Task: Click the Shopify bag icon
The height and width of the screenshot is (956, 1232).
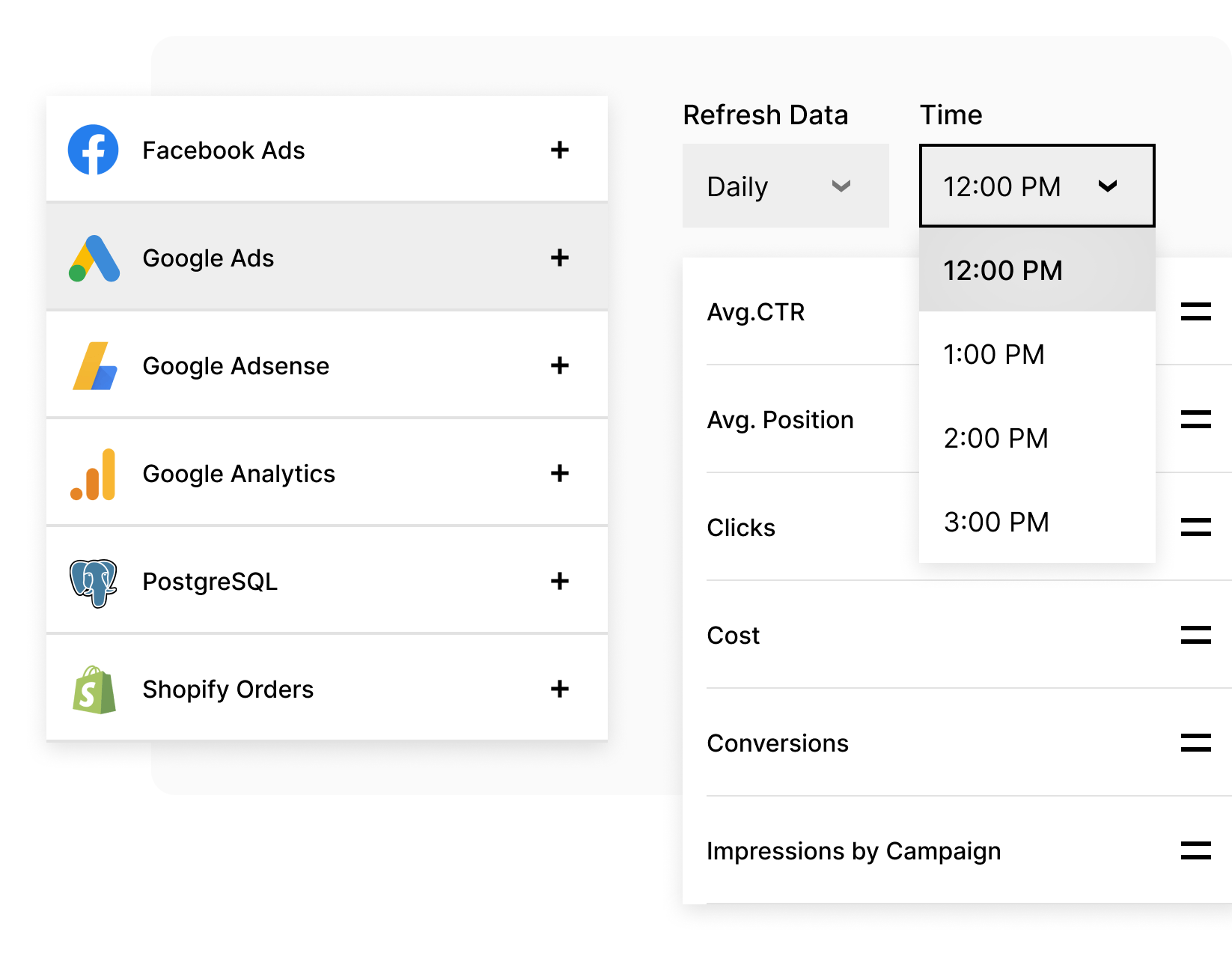Action: (x=94, y=689)
